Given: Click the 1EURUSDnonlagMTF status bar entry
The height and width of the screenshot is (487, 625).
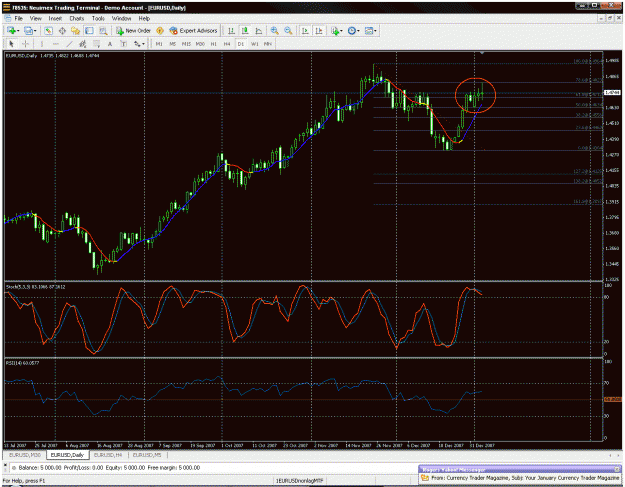Looking at the screenshot, I should (x=299, y=481).
